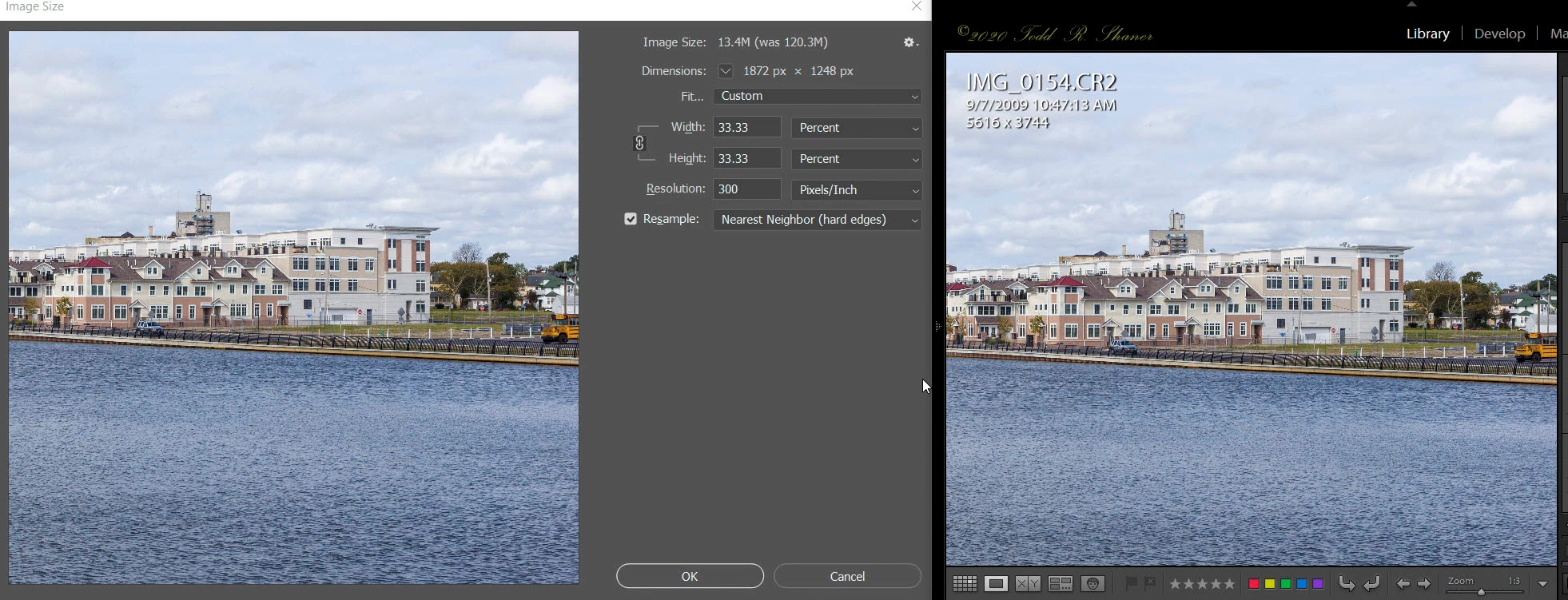Click the Resolution input field
This screenshot has height=600, width=1568.
click(746, 189)
